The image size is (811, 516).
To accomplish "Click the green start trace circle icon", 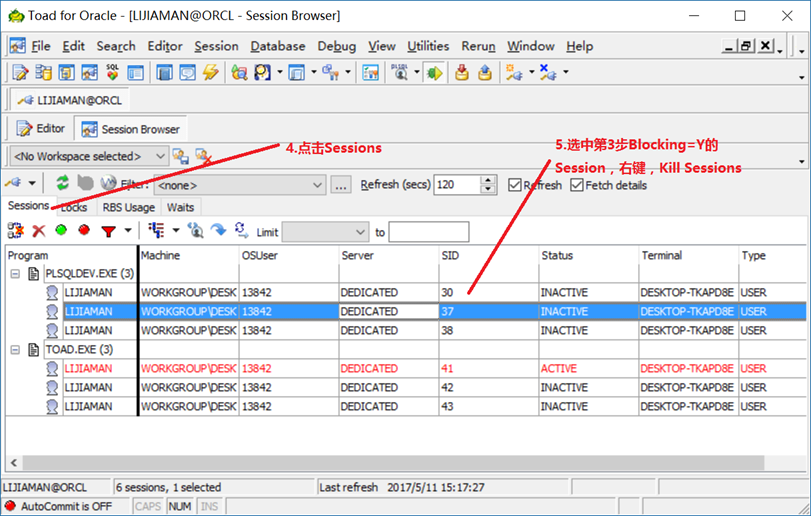I will click(x=61, y=230).
